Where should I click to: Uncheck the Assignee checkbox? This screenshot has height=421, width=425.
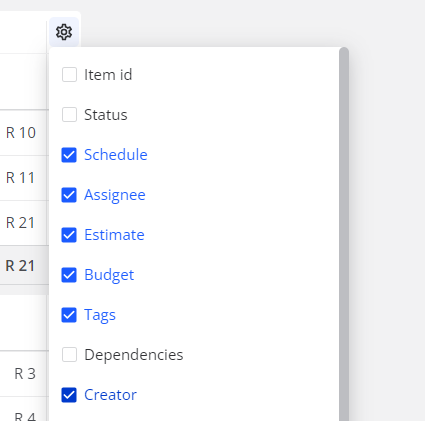pyautogui.click(x=69, y=195)
